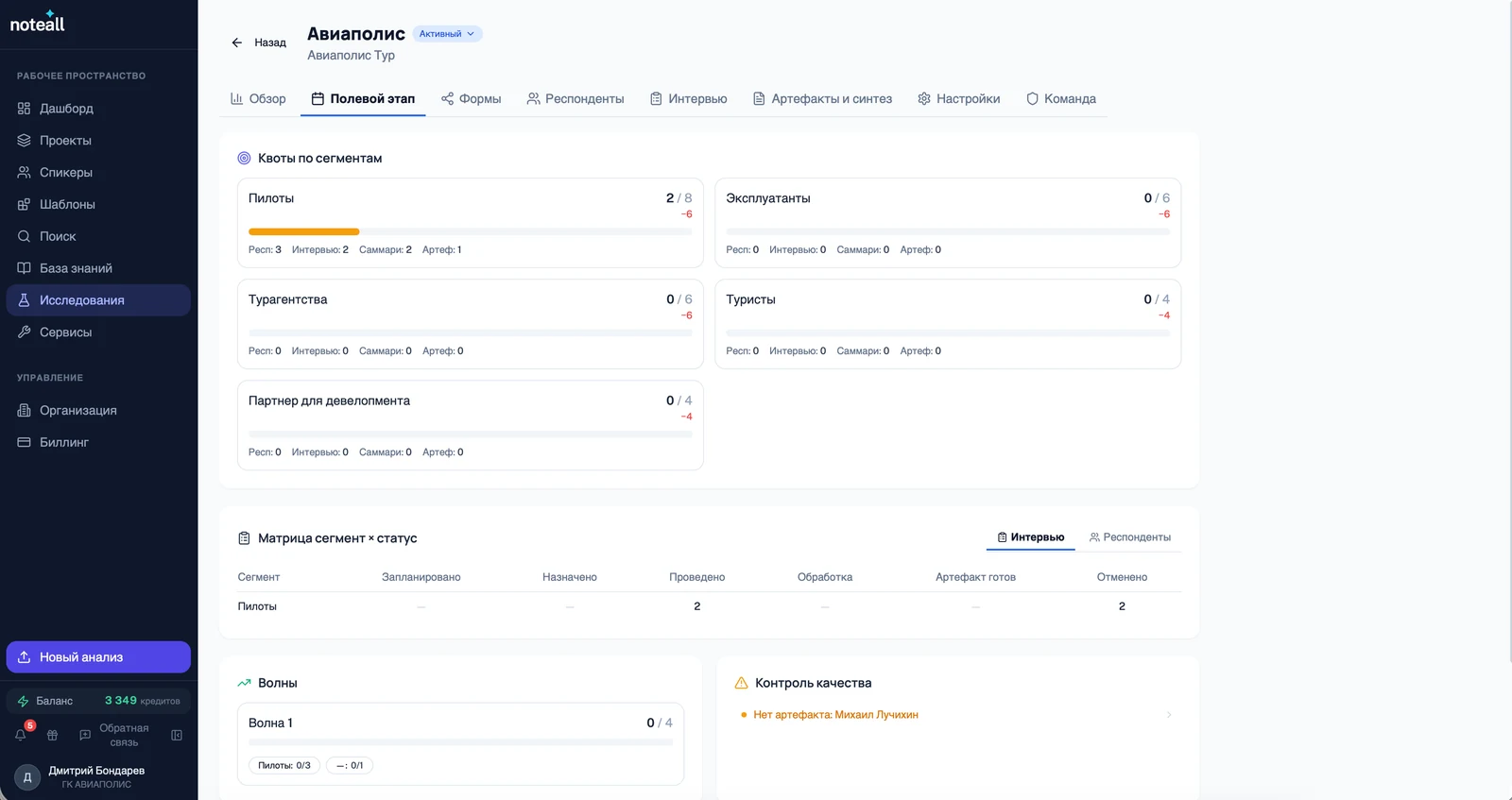Viewport: 1512px width, 800px height.
Task: Open Биллинг management page
Action: (98, 443)
